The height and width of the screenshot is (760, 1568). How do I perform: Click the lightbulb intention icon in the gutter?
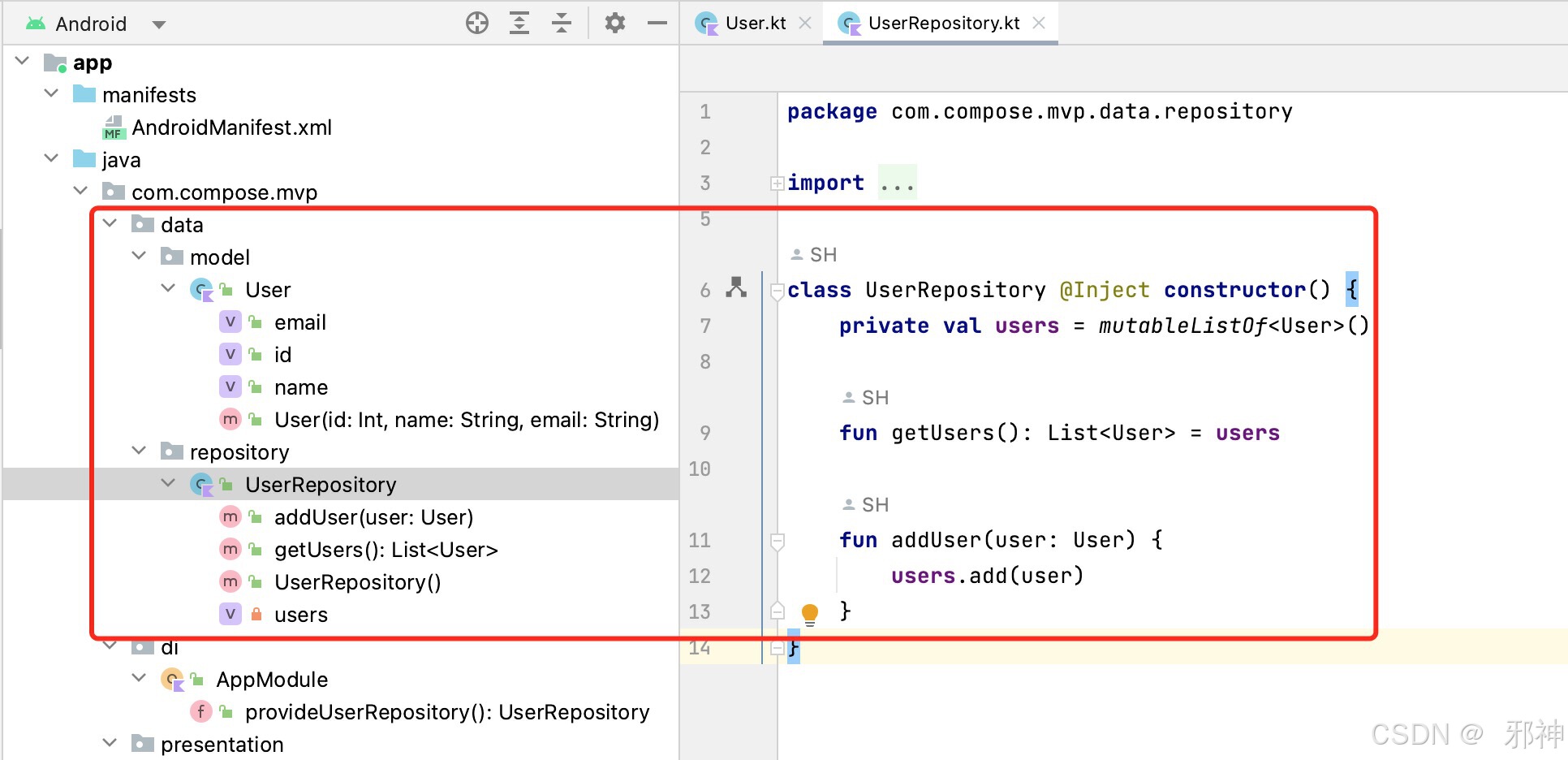[x=809, y=613]
